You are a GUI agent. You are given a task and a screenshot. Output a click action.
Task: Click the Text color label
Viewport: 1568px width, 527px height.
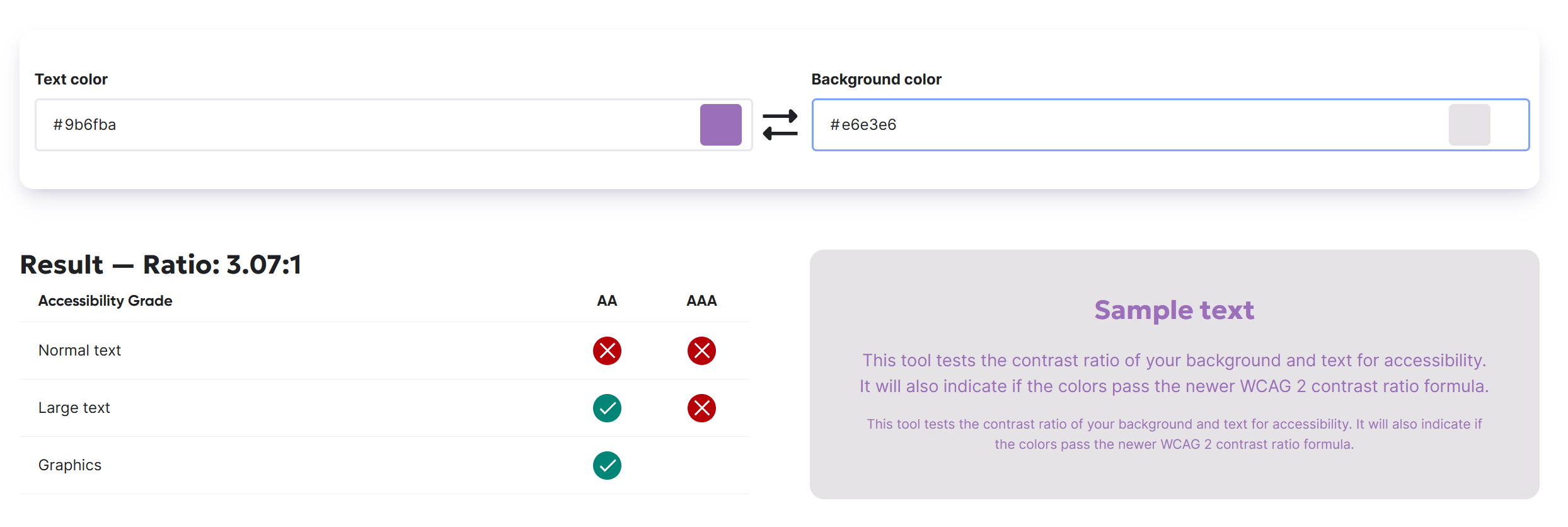click(71, 79)
